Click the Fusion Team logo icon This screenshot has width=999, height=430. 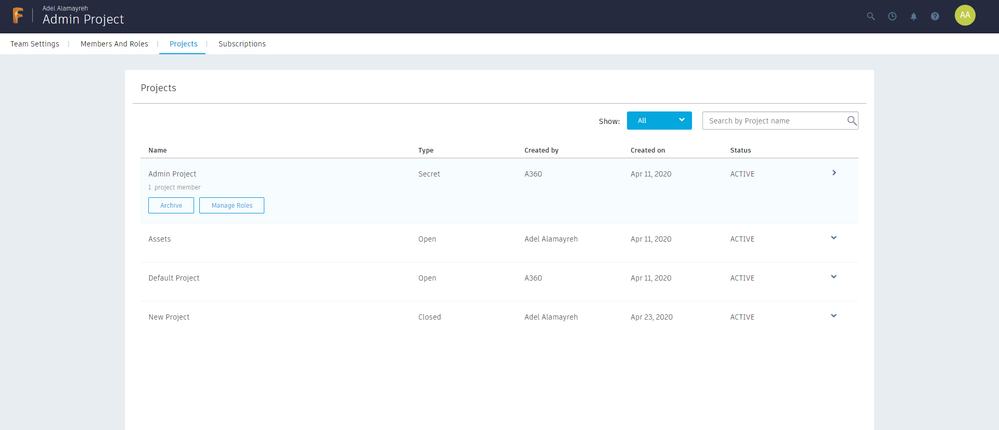coord(18,16)
